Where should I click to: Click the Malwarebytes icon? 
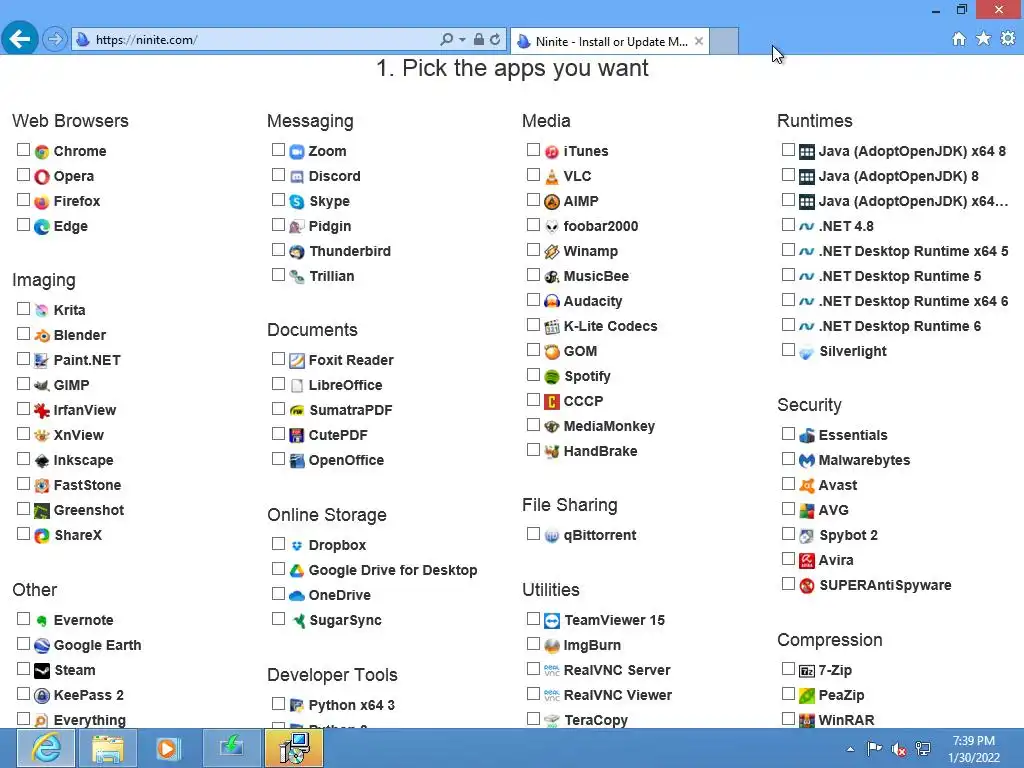pos(807,460)
